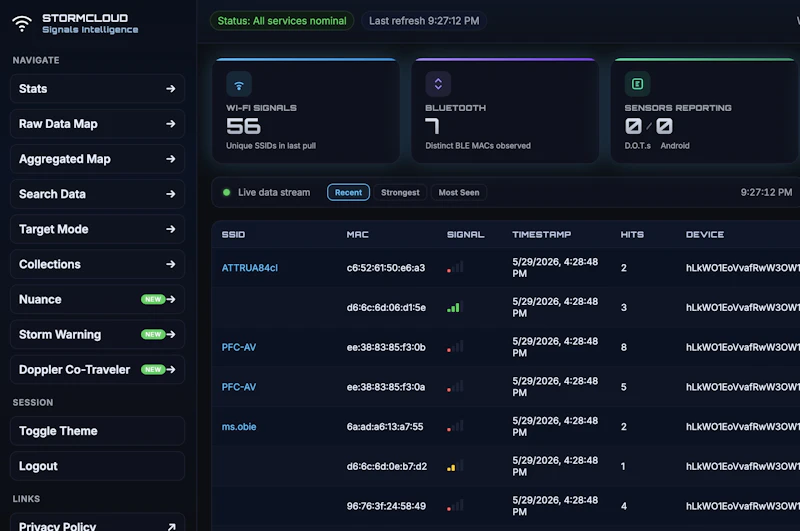This screenshot has width=800, height=531.
Task: Click the Distinct BLE MACs observed text
Action: tap(478, 146)
